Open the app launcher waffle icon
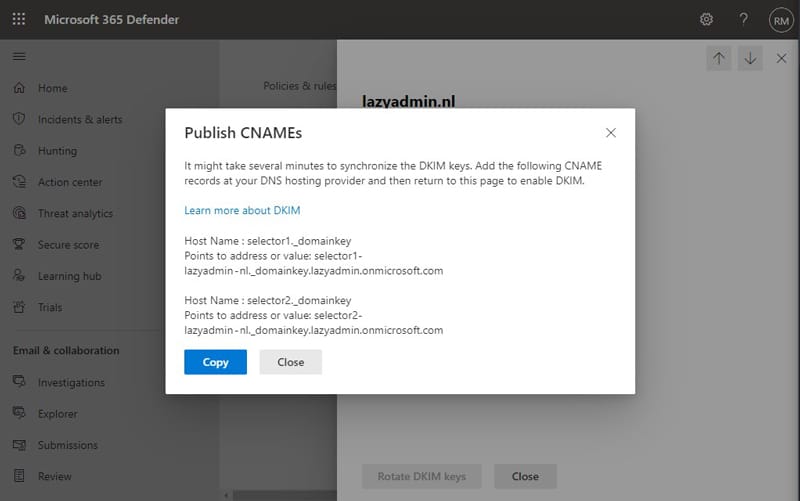This screenshot has width=800, height=501. pos(19,19)
